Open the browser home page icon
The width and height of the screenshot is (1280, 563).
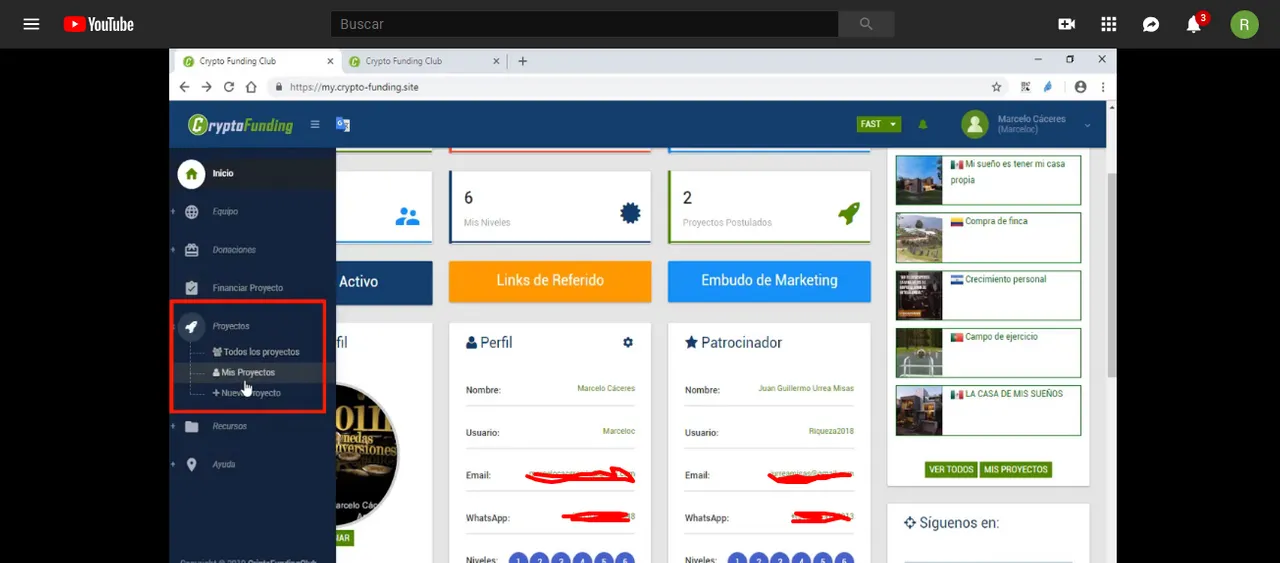[x=251, y=87]
